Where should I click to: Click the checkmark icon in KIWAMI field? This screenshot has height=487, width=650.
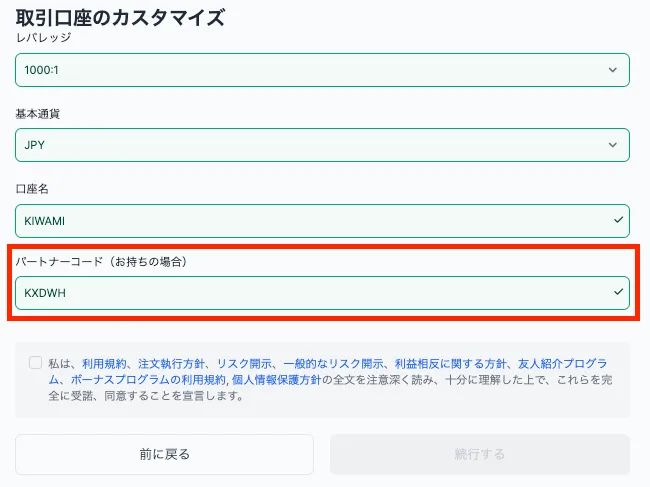point(617,218)
